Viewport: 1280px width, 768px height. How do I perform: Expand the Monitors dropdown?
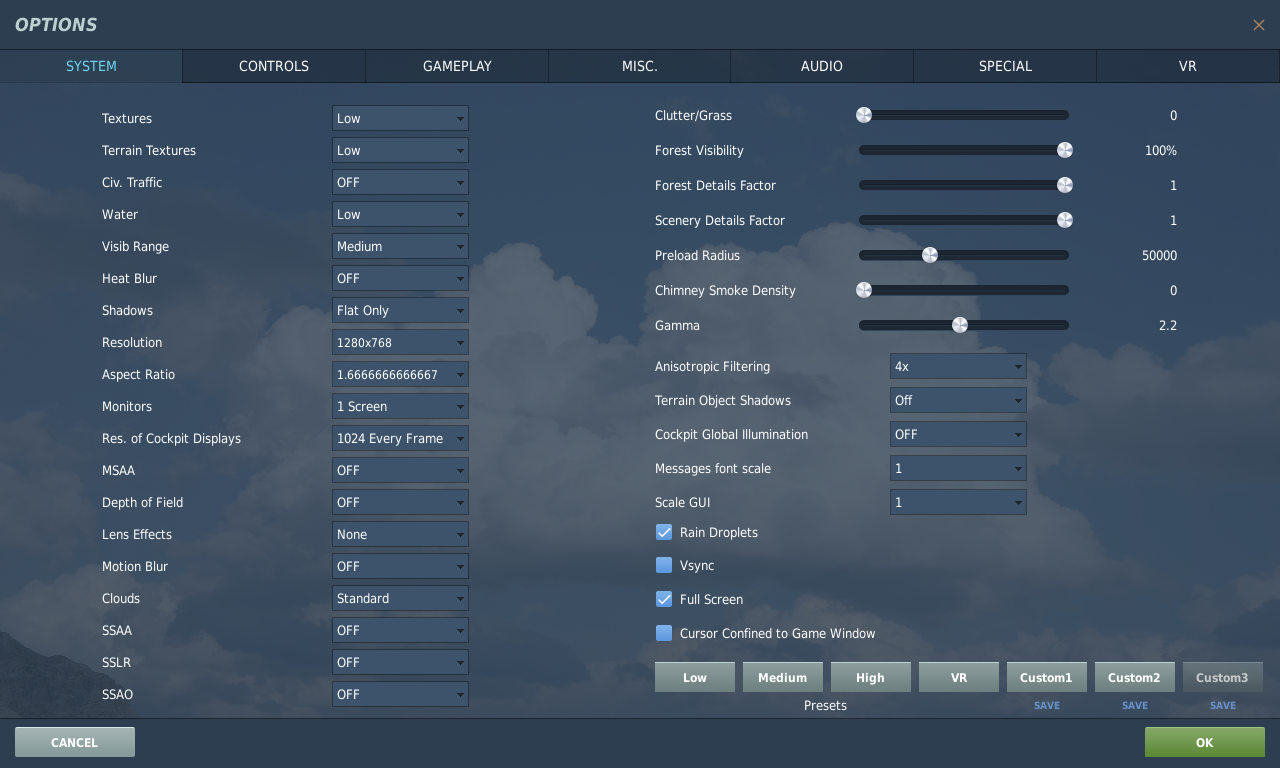400,406
